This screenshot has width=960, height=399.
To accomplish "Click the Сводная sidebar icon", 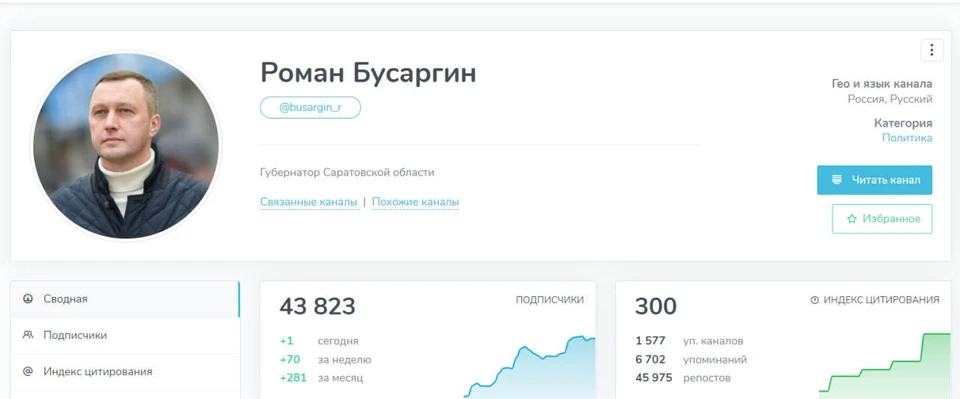I will coord(28,299).
